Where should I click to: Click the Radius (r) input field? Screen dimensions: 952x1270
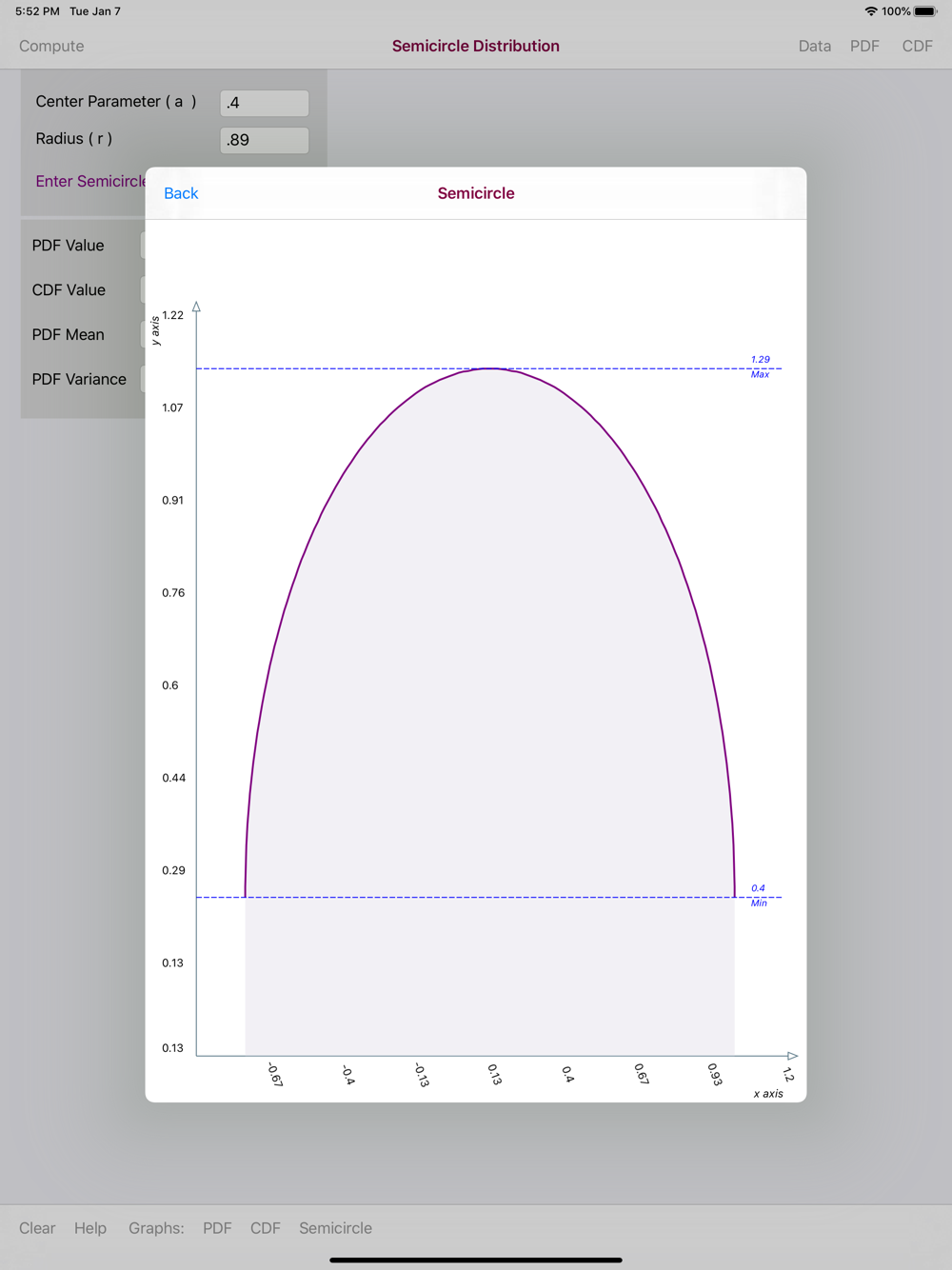264,140
